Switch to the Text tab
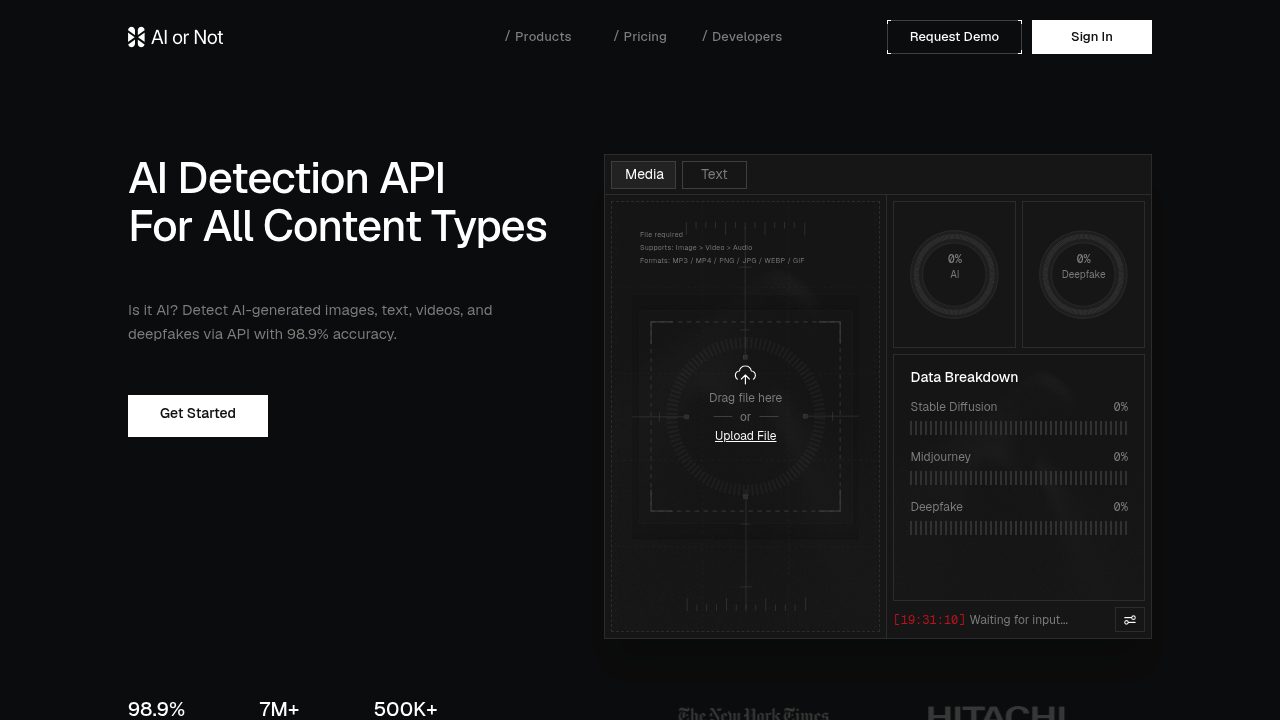The height and width of the screenshot is (720, 1280). tap(714, 175)
